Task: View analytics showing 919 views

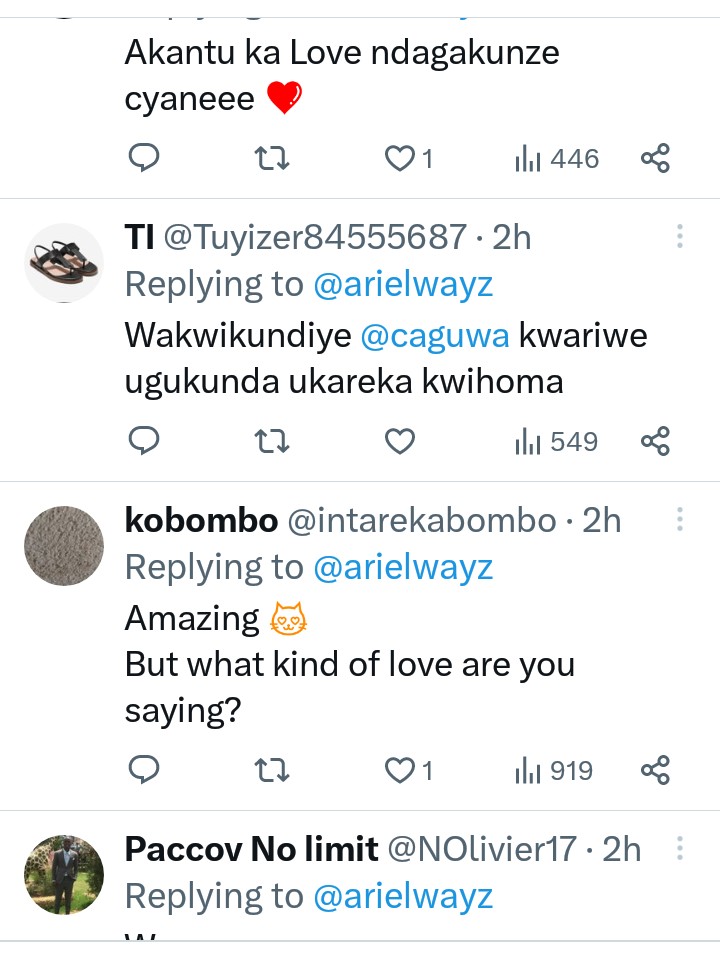Action: 554,770
